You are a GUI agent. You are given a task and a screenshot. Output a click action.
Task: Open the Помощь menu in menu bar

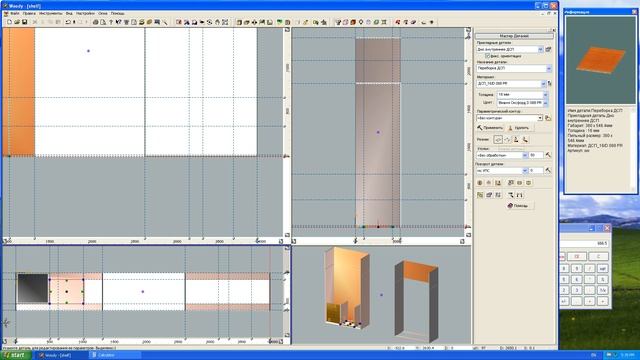(118, 13)
